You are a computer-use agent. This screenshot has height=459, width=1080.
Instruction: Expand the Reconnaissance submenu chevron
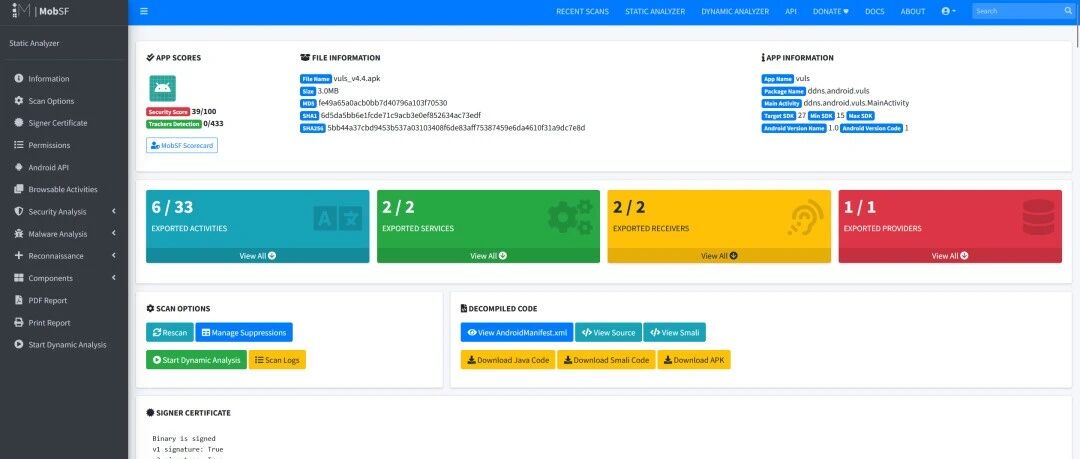coord(114,255)
